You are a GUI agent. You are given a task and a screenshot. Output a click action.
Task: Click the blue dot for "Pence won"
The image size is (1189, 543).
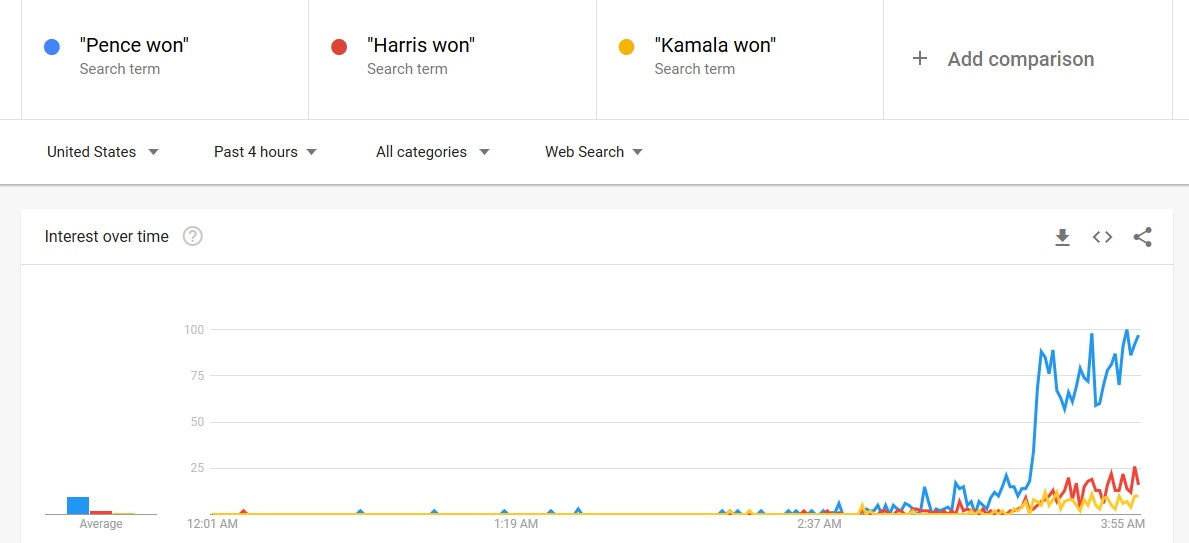(52, 47)
